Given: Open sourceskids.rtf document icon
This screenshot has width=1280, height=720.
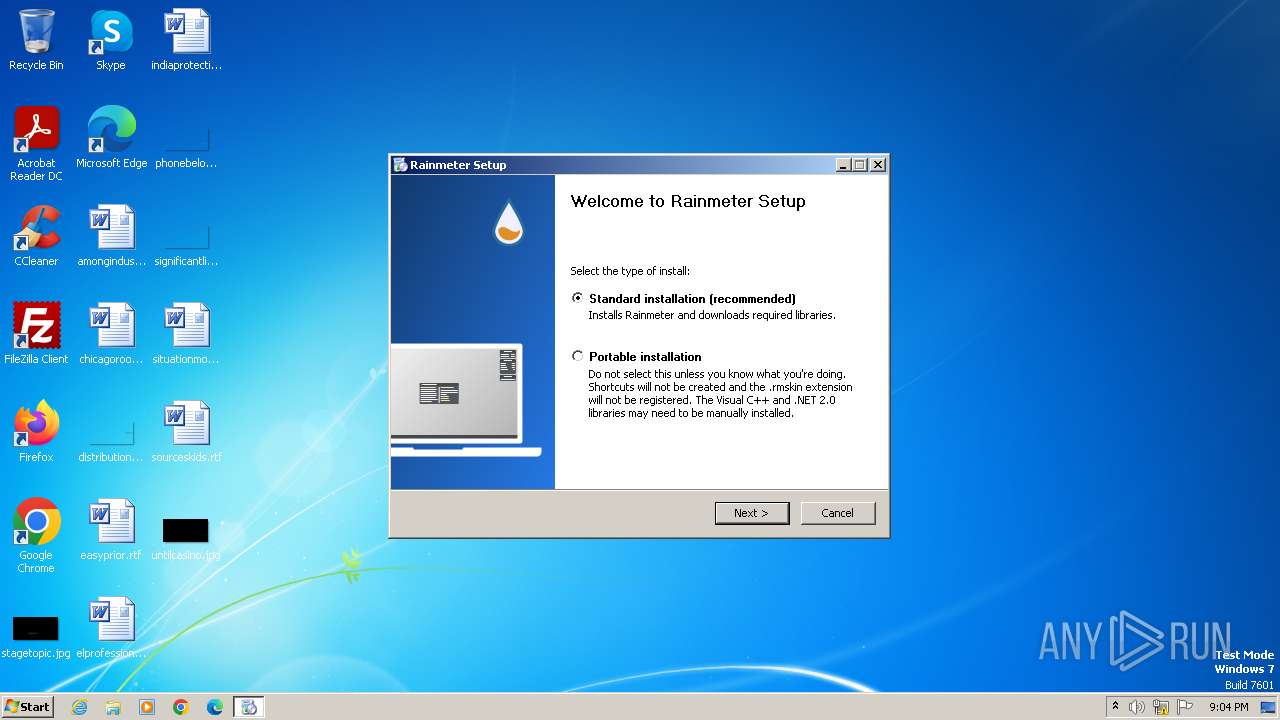Looking at the screenshot, I should [x=187, y=432].
